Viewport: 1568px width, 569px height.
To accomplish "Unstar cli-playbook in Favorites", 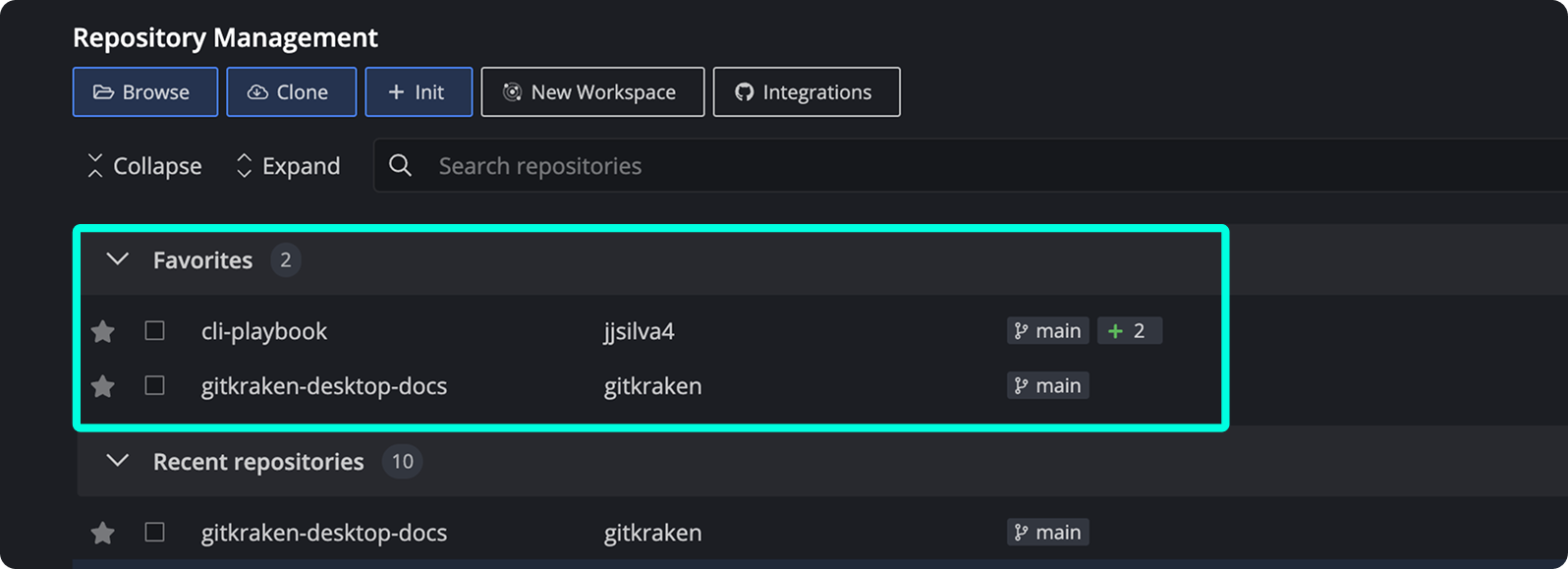I will coord(102,332).
